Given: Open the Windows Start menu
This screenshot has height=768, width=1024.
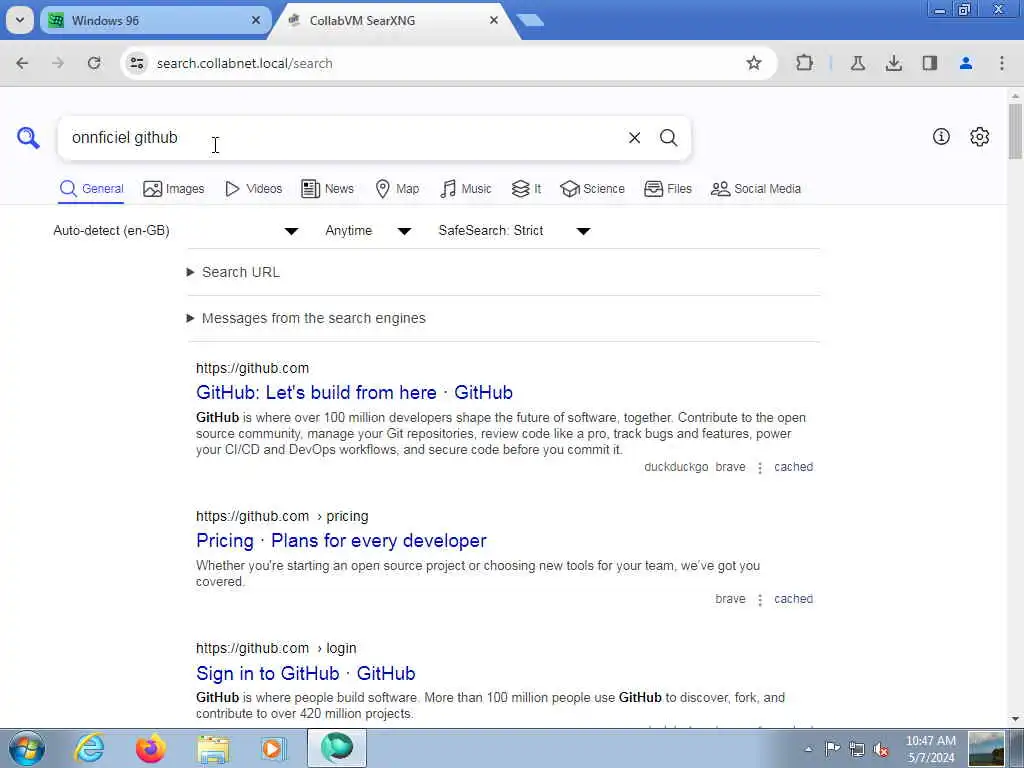Looking at the screenshot, I should coord(27,748).
